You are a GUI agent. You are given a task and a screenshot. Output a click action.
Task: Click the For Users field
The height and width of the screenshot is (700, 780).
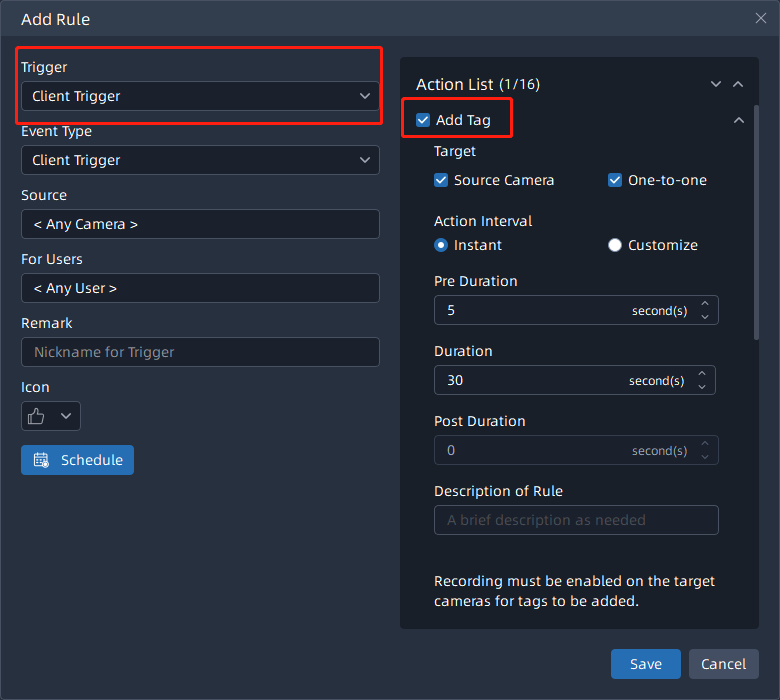(200, 288)
